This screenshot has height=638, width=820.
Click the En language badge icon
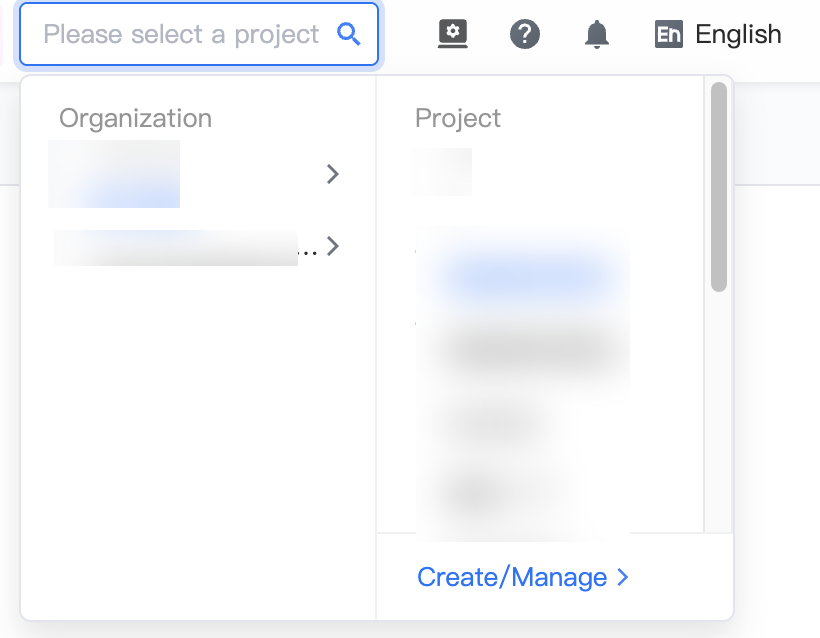(x=669, y=35)
